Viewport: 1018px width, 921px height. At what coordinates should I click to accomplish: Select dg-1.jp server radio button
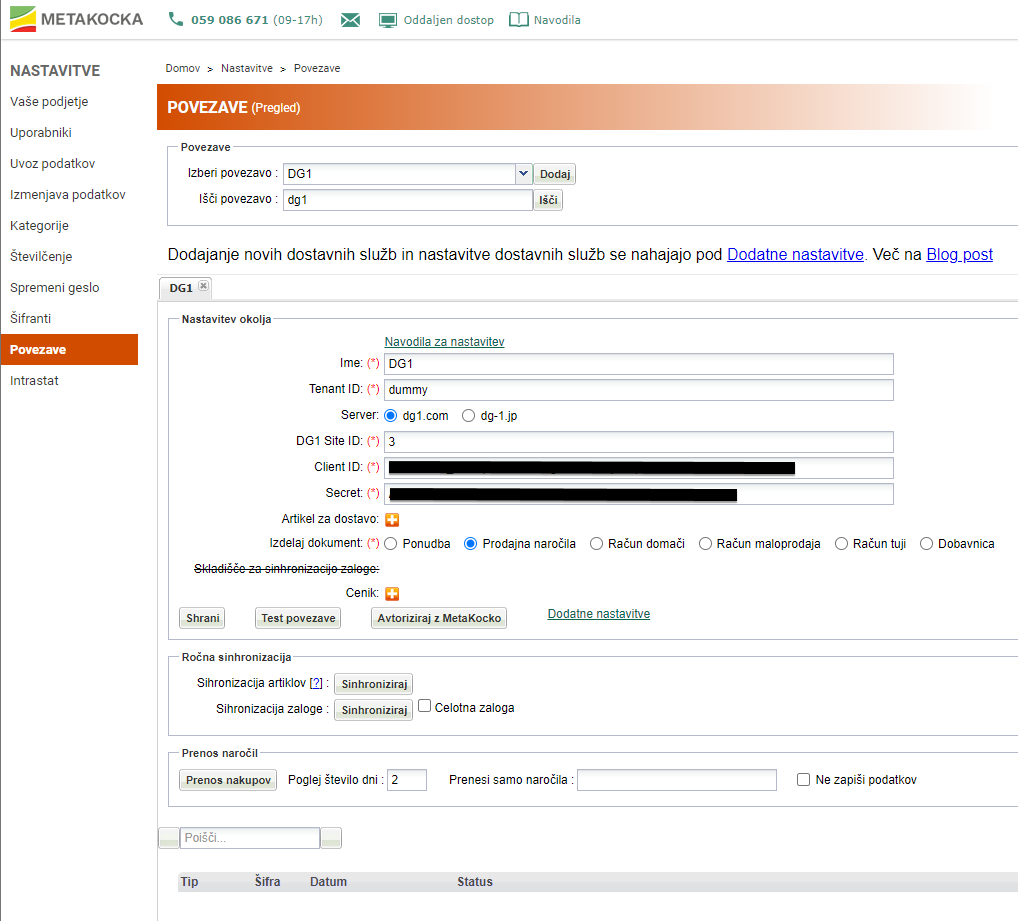(468, 415)
